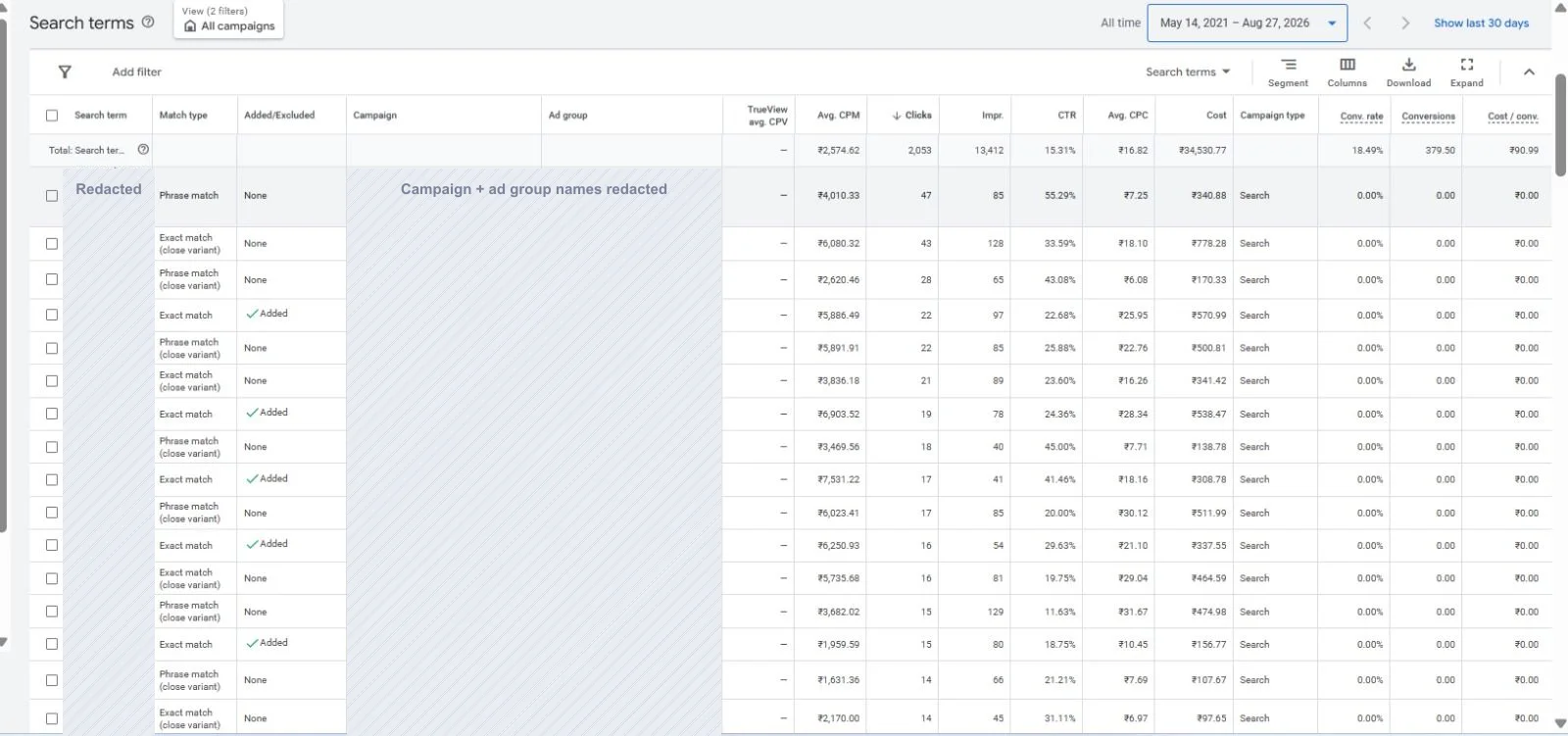Select row checkbox with cost ₹308.78

52,480
